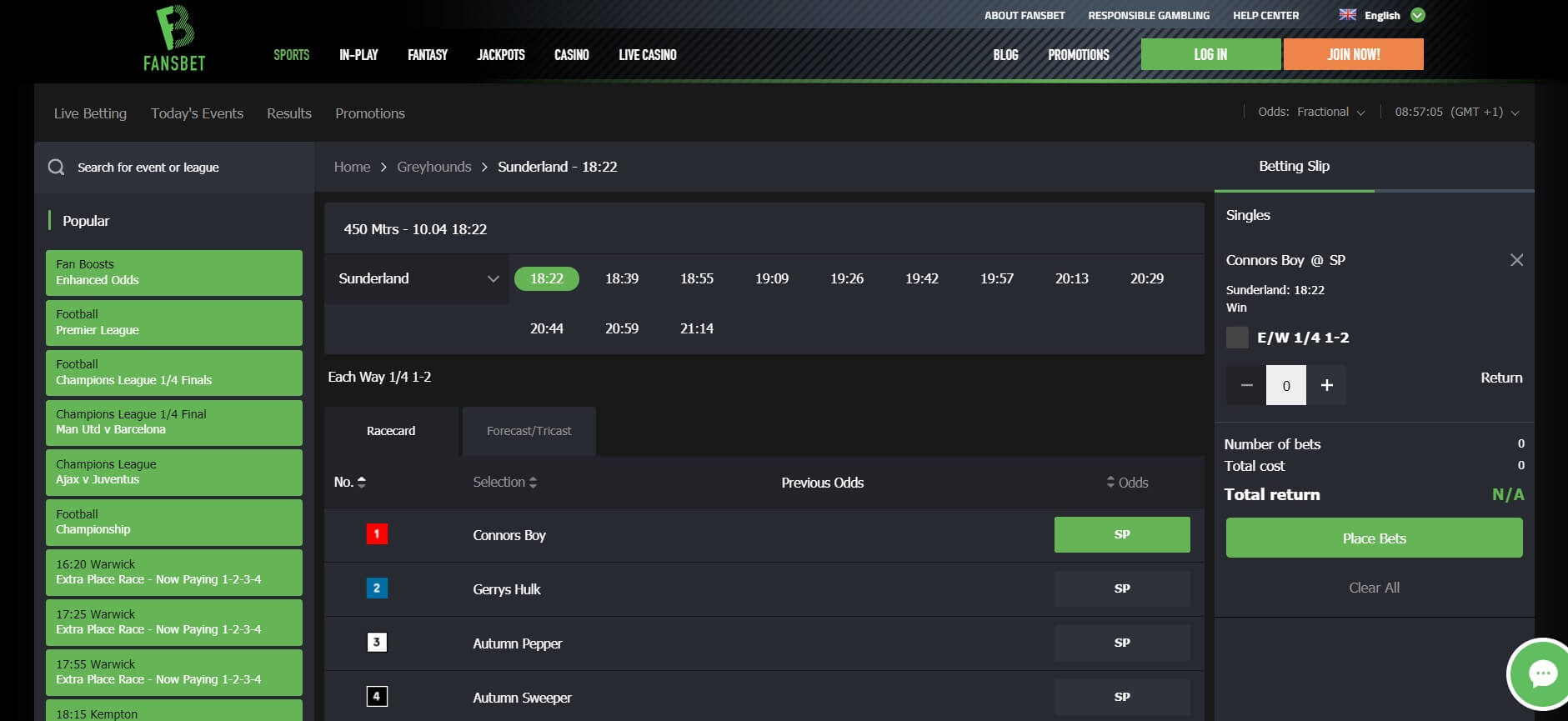The image size is (1568, 721).
Task: Select the 19:09 race time
Action: coord(772,278)
